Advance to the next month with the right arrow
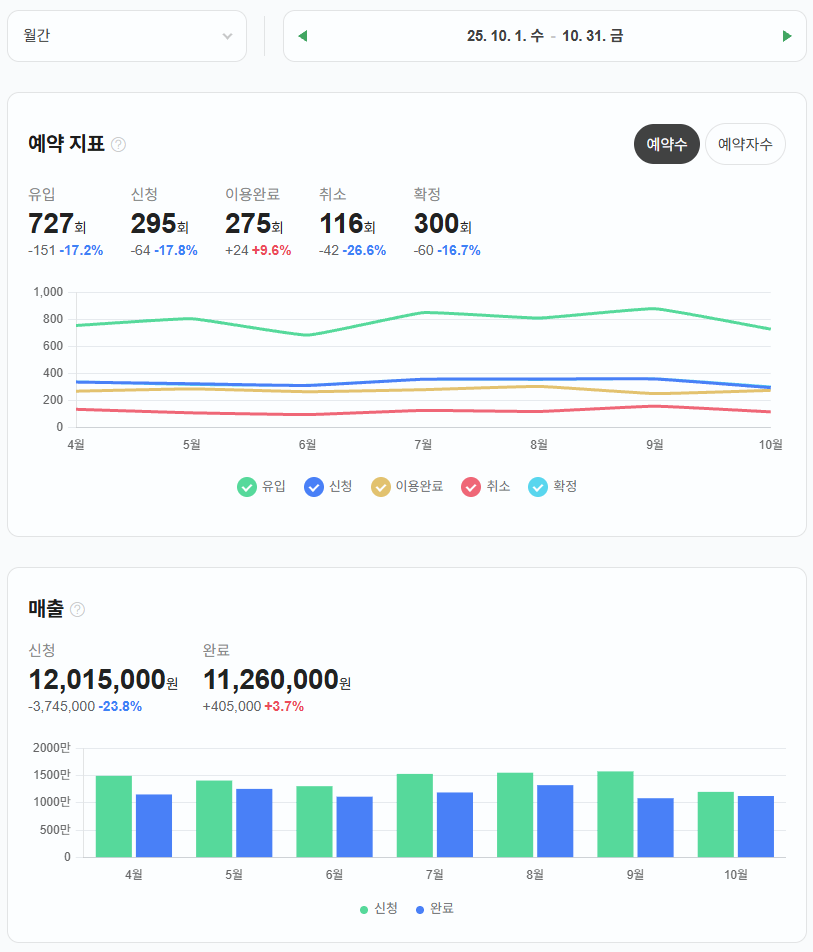This screenshot has width=813, height=952. pyautogui.click(x=788, y=35)
